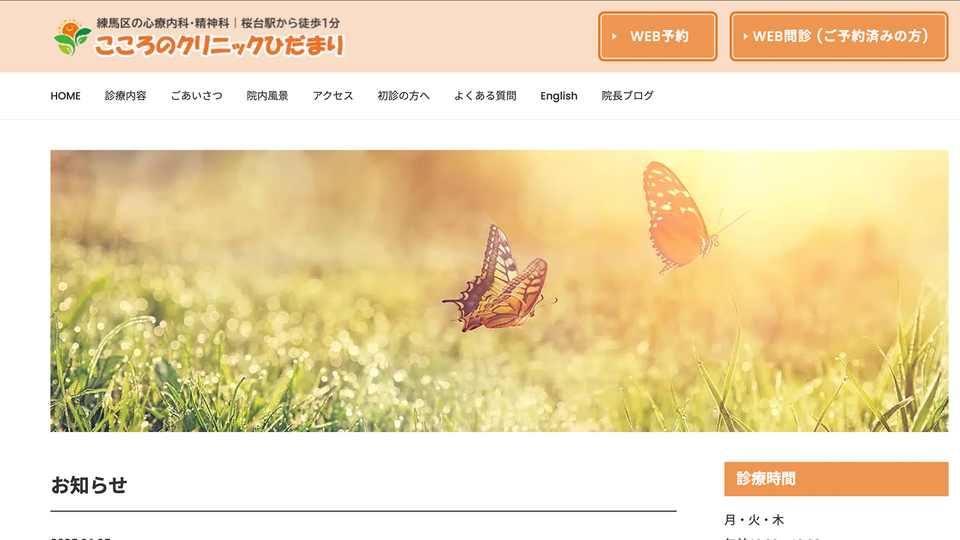Open 院長ブログ menu item

point(628,96)
